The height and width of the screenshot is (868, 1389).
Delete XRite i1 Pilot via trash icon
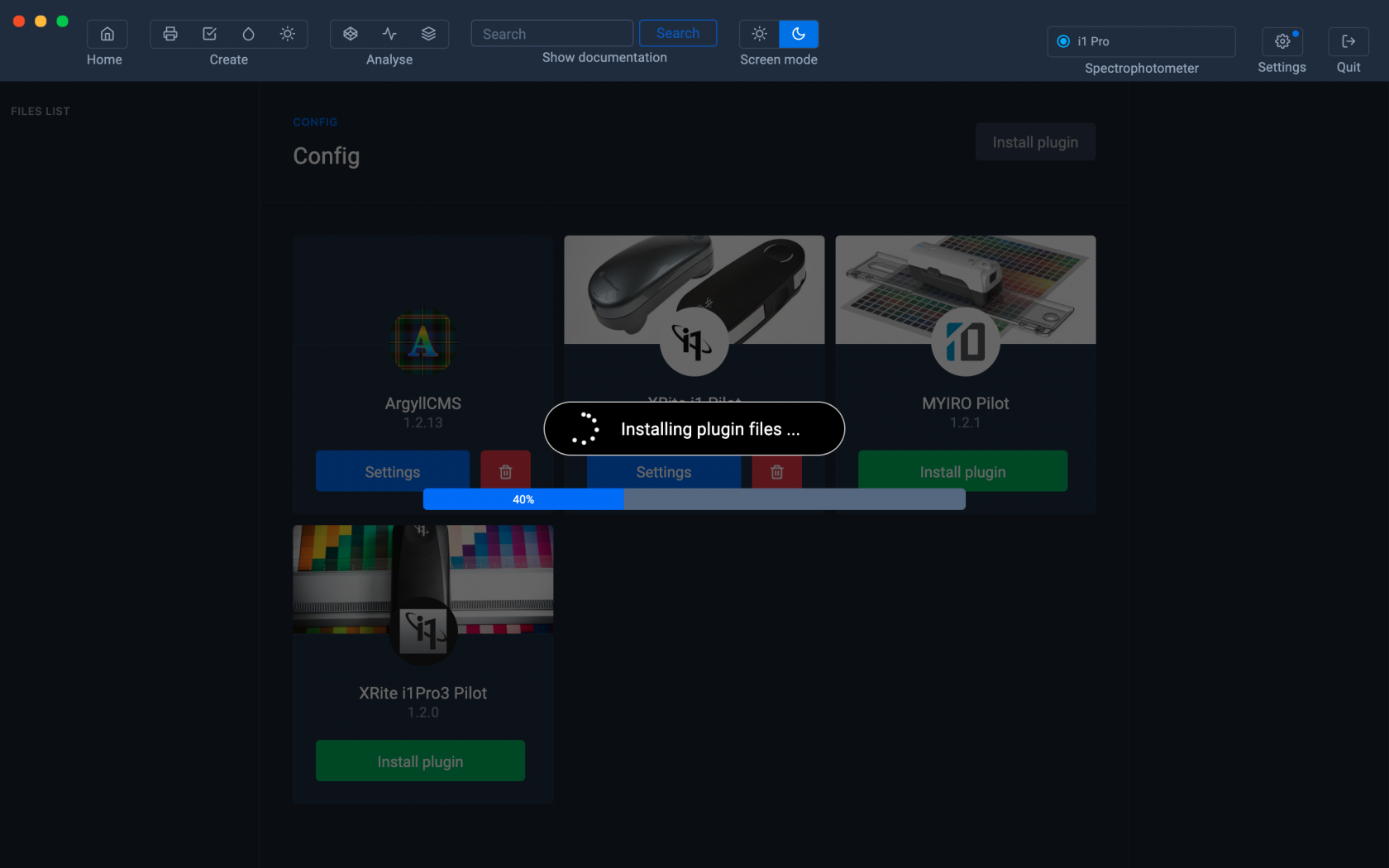777,473
